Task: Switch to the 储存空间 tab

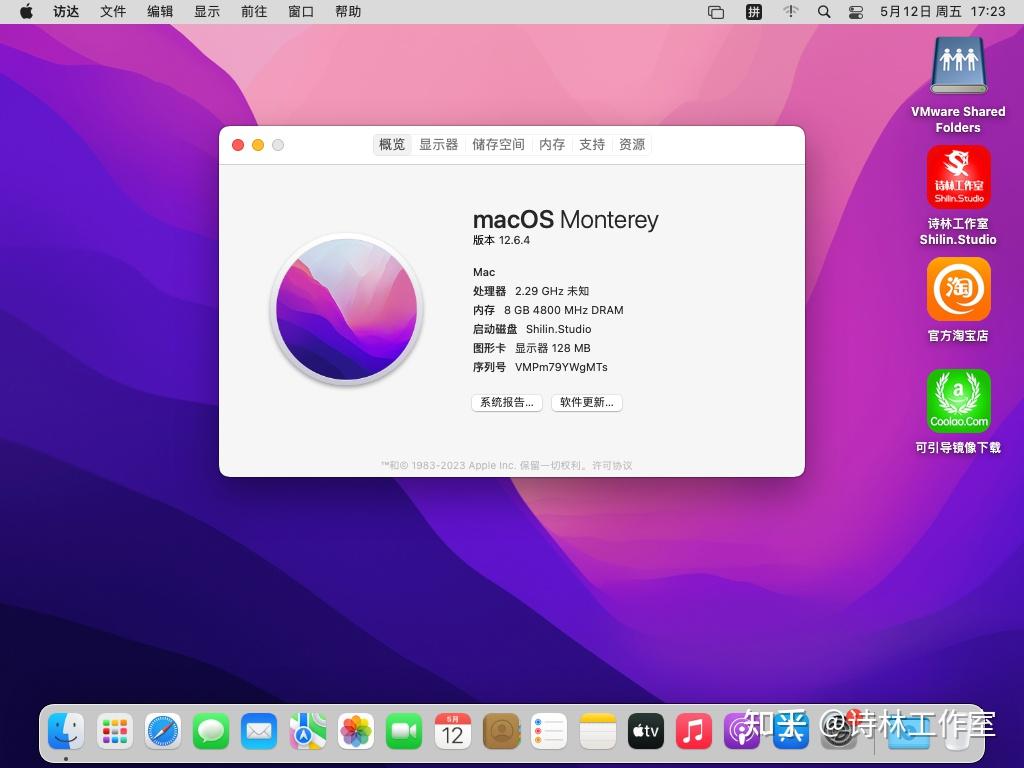Action: tap(498, 144)
